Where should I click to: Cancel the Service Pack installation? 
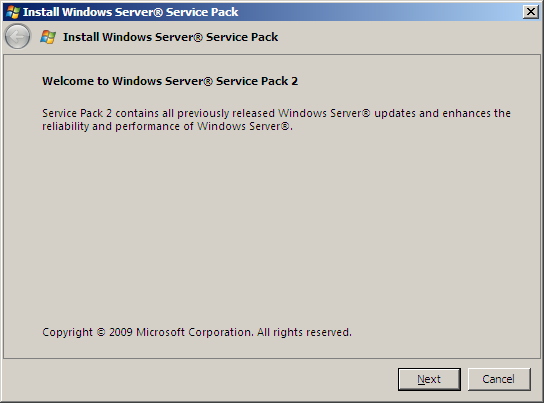(x=499, y=379)
